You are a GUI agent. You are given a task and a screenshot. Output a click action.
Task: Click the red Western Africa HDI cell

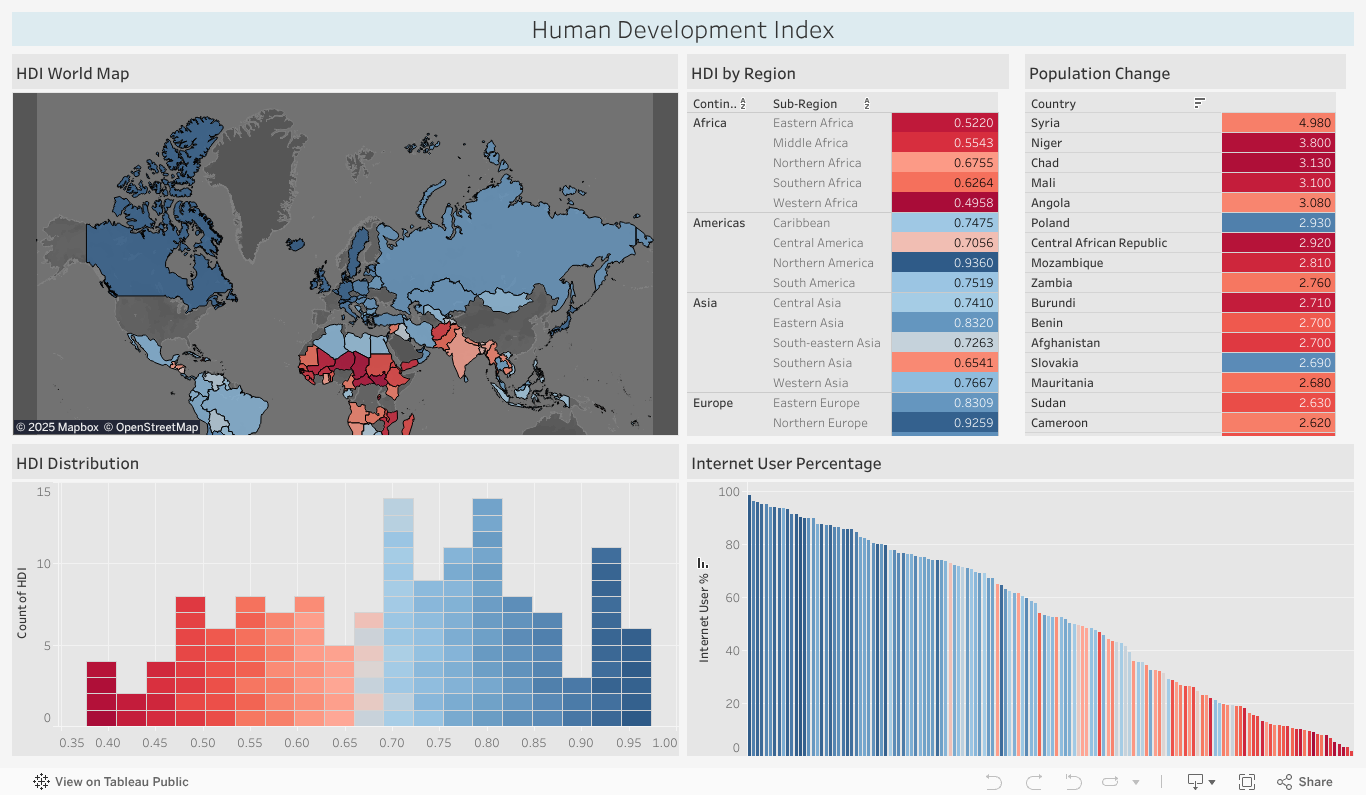coord(944,202)
